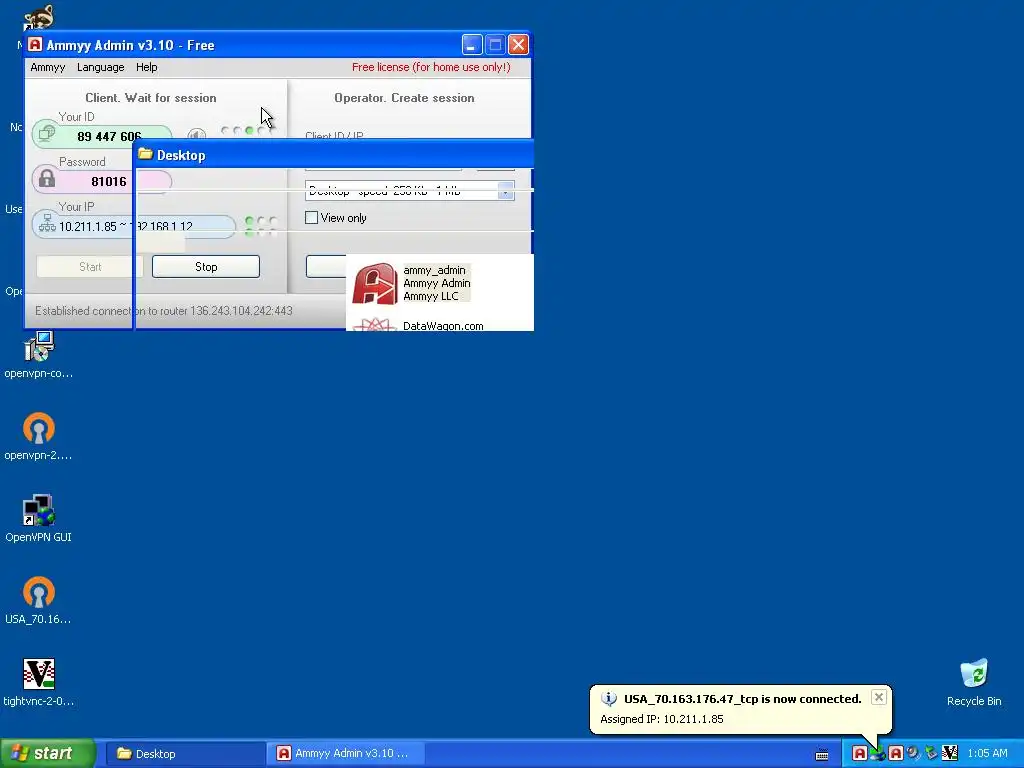
Task: Click the second Ammyy tray icon
Action: pyautogui.click(x=895, y=754)
